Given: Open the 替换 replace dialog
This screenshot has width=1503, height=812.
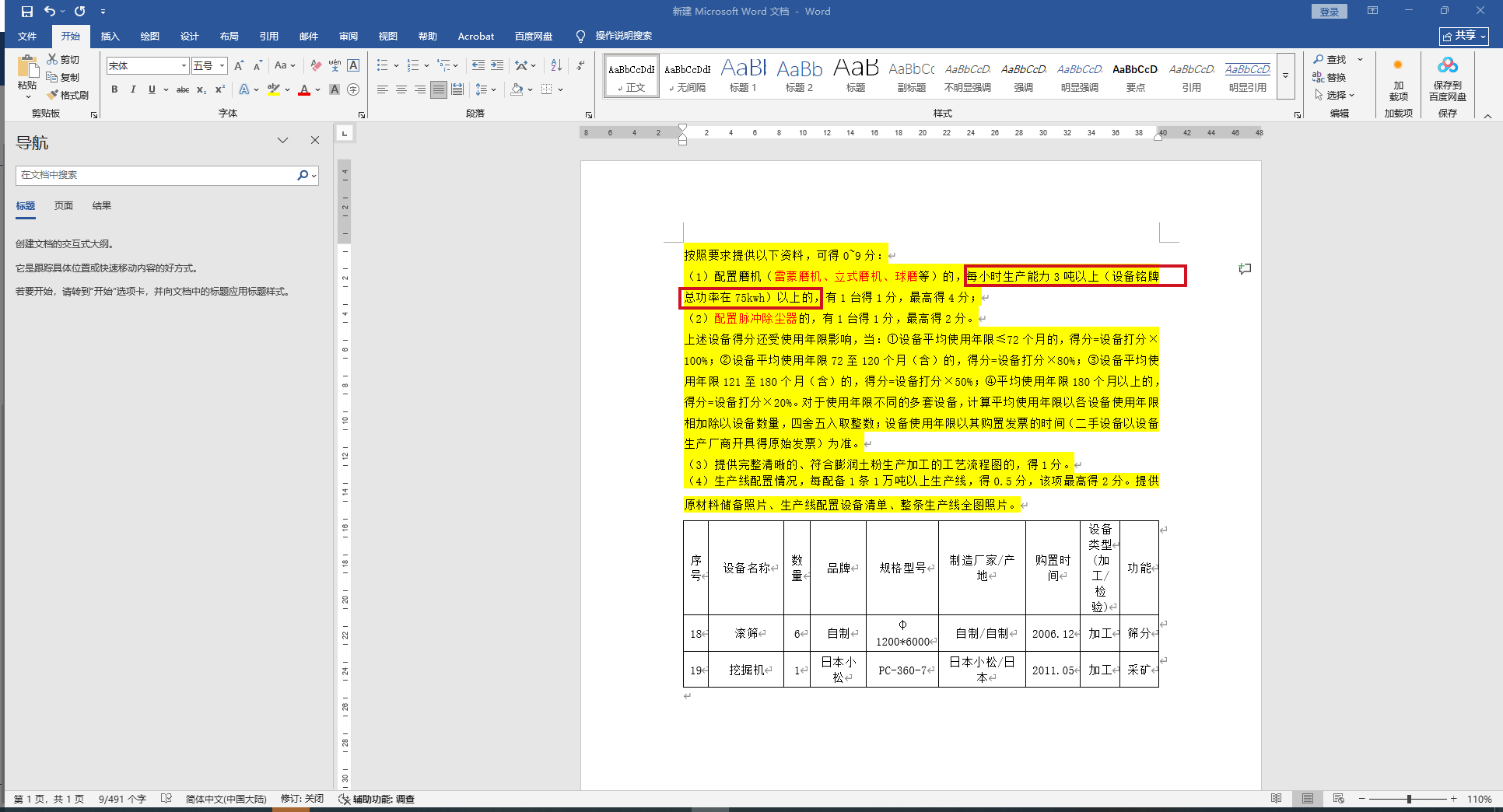Looking at the screenshot, I should [x=1330, y=77].
